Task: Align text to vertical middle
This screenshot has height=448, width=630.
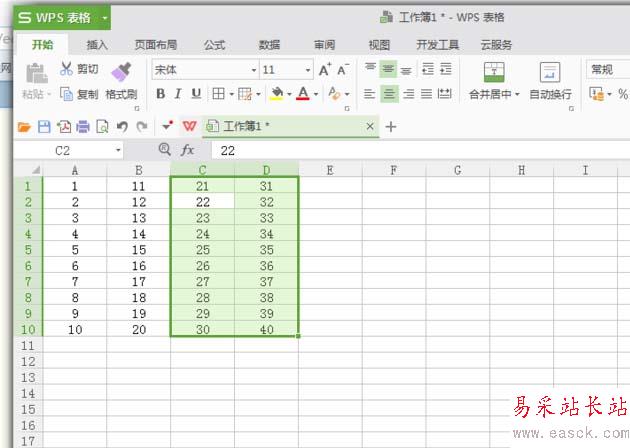Action: click(x=388, y=69)
